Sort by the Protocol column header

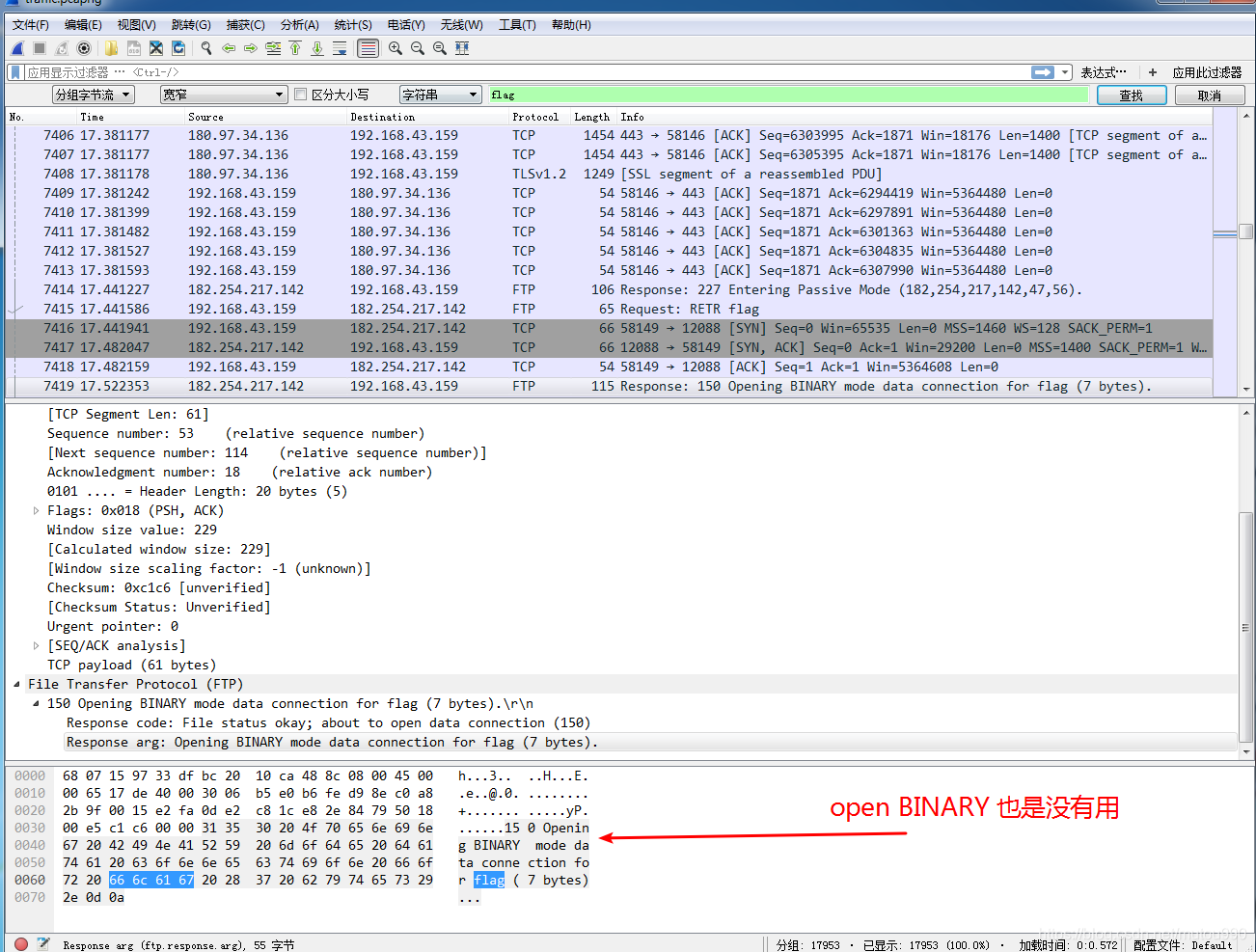click(x=536, y=117)
